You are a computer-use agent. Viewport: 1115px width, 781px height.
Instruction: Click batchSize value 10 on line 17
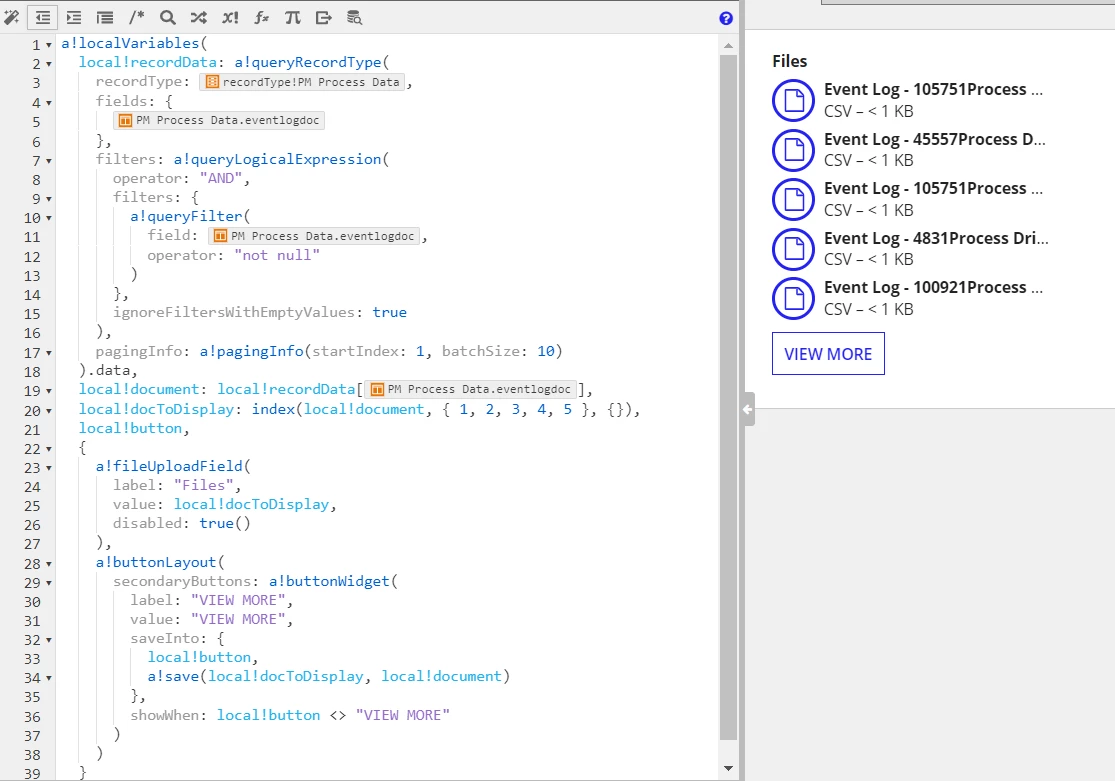click(545, 351)
